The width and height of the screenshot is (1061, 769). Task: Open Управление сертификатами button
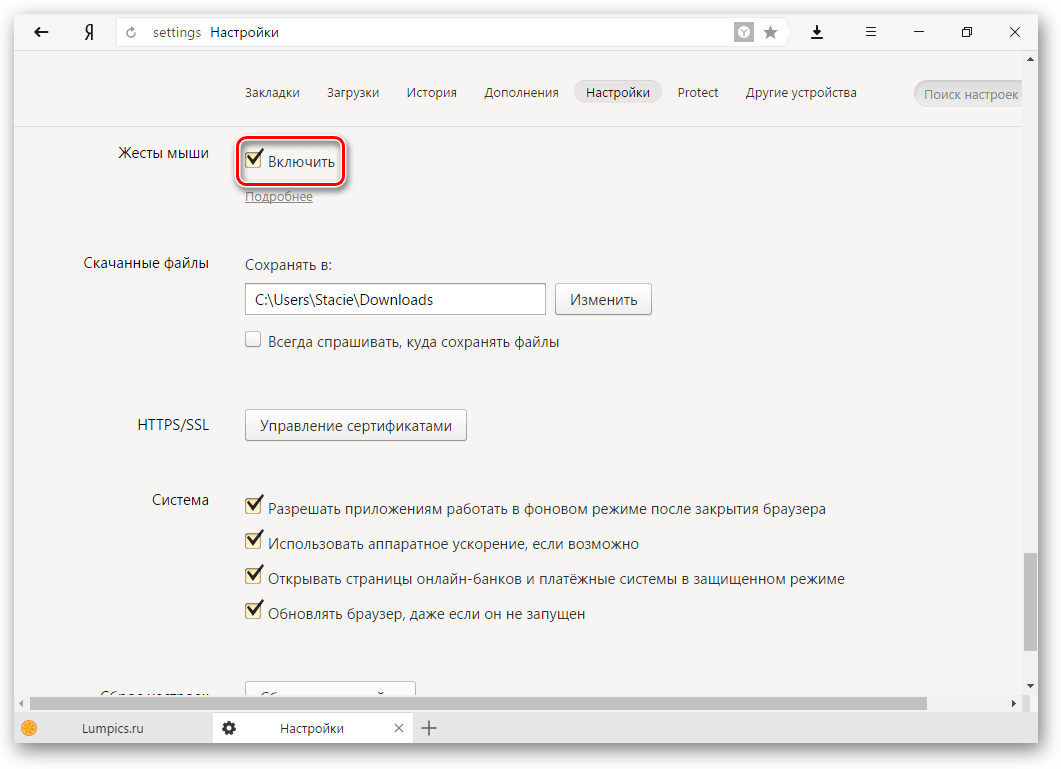point(355,425)
